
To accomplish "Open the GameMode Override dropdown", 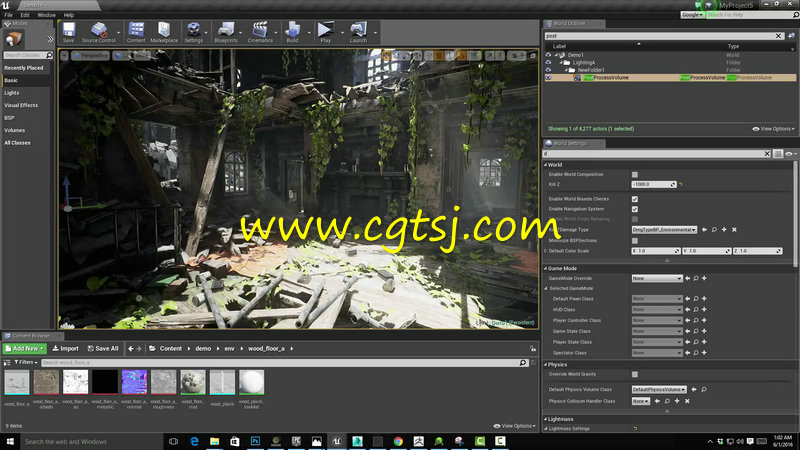I will pos(657,279).
